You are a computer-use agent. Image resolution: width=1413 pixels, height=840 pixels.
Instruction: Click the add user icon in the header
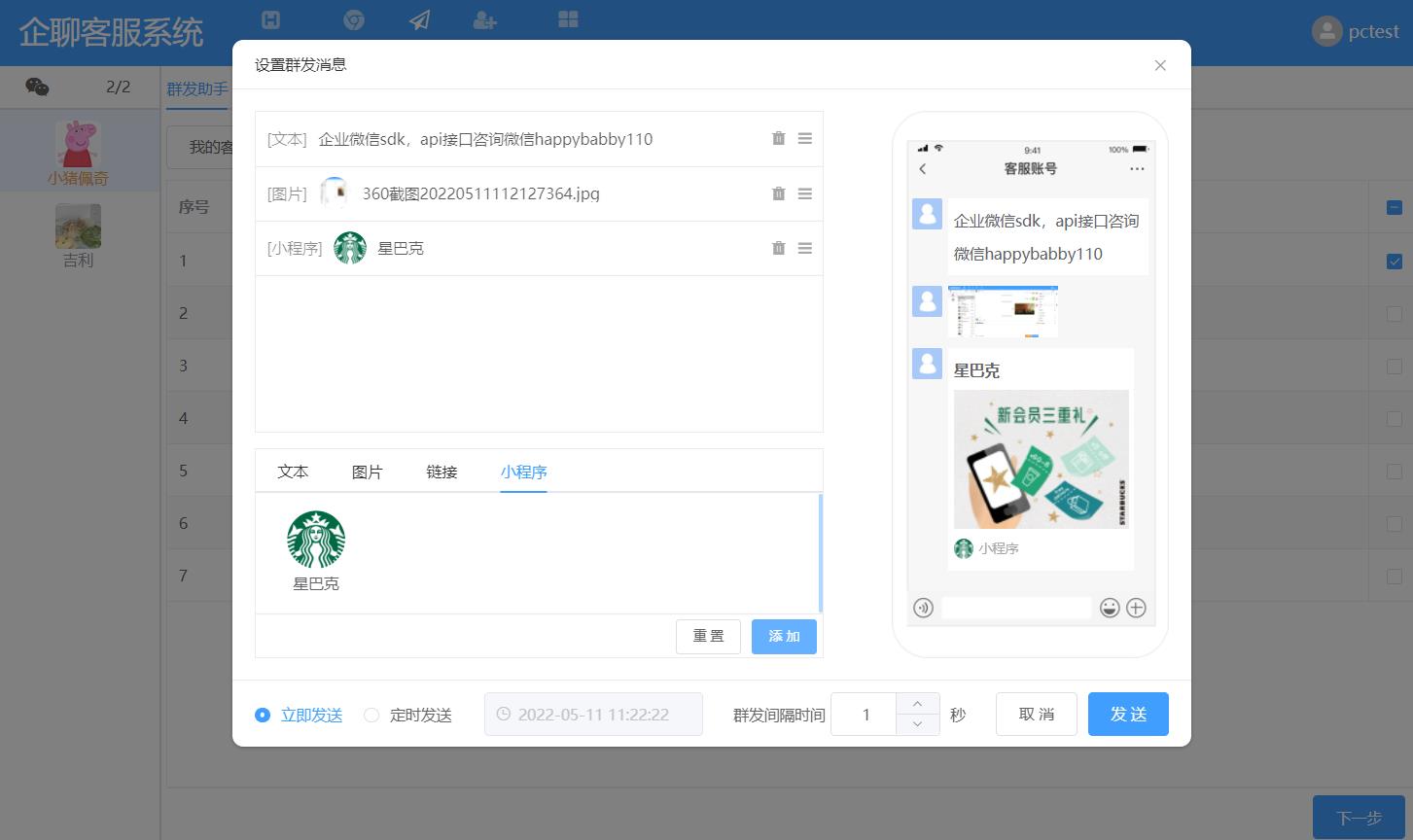pyautogui.click(x=484, y=19)
